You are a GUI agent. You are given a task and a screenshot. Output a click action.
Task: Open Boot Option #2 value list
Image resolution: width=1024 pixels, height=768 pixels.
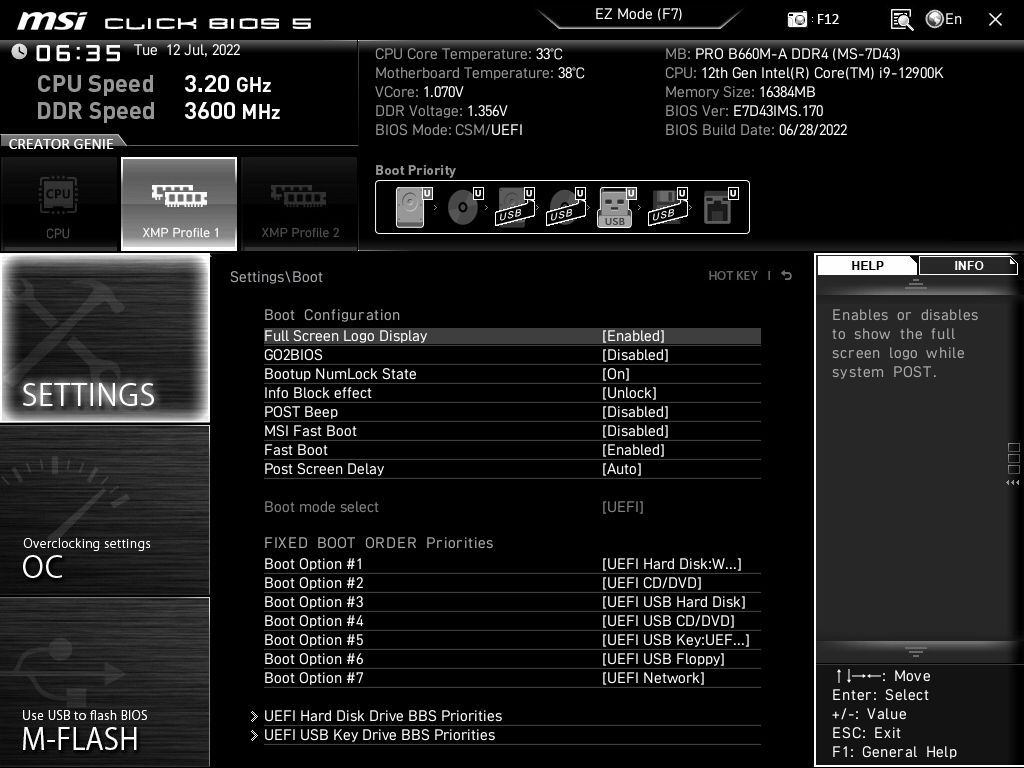[651, 583]
